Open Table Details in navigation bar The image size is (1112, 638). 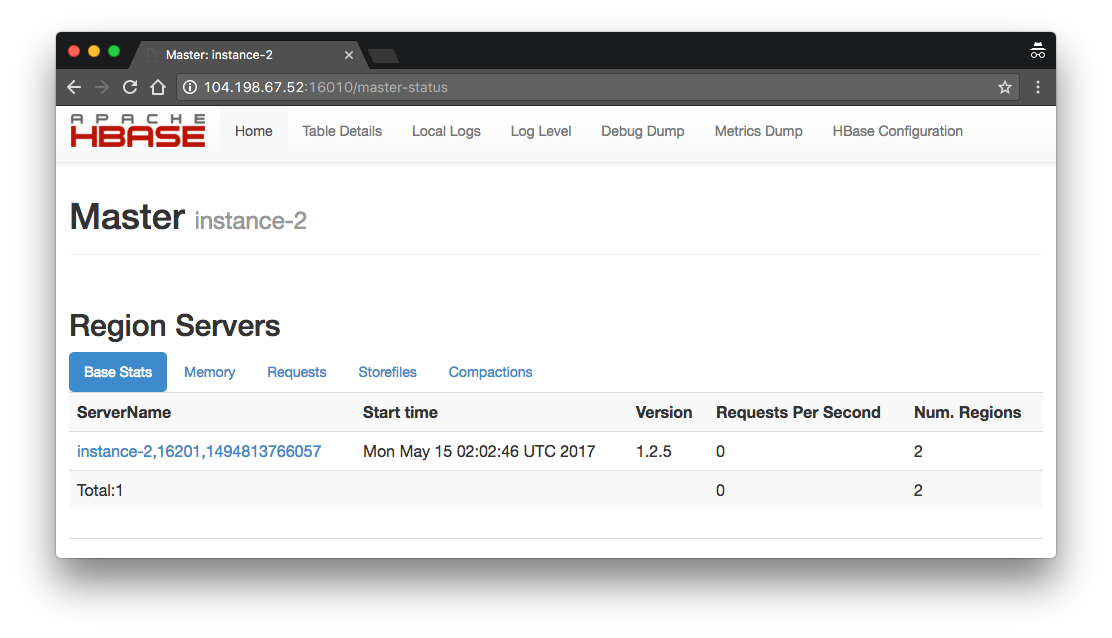click(342, 131)
